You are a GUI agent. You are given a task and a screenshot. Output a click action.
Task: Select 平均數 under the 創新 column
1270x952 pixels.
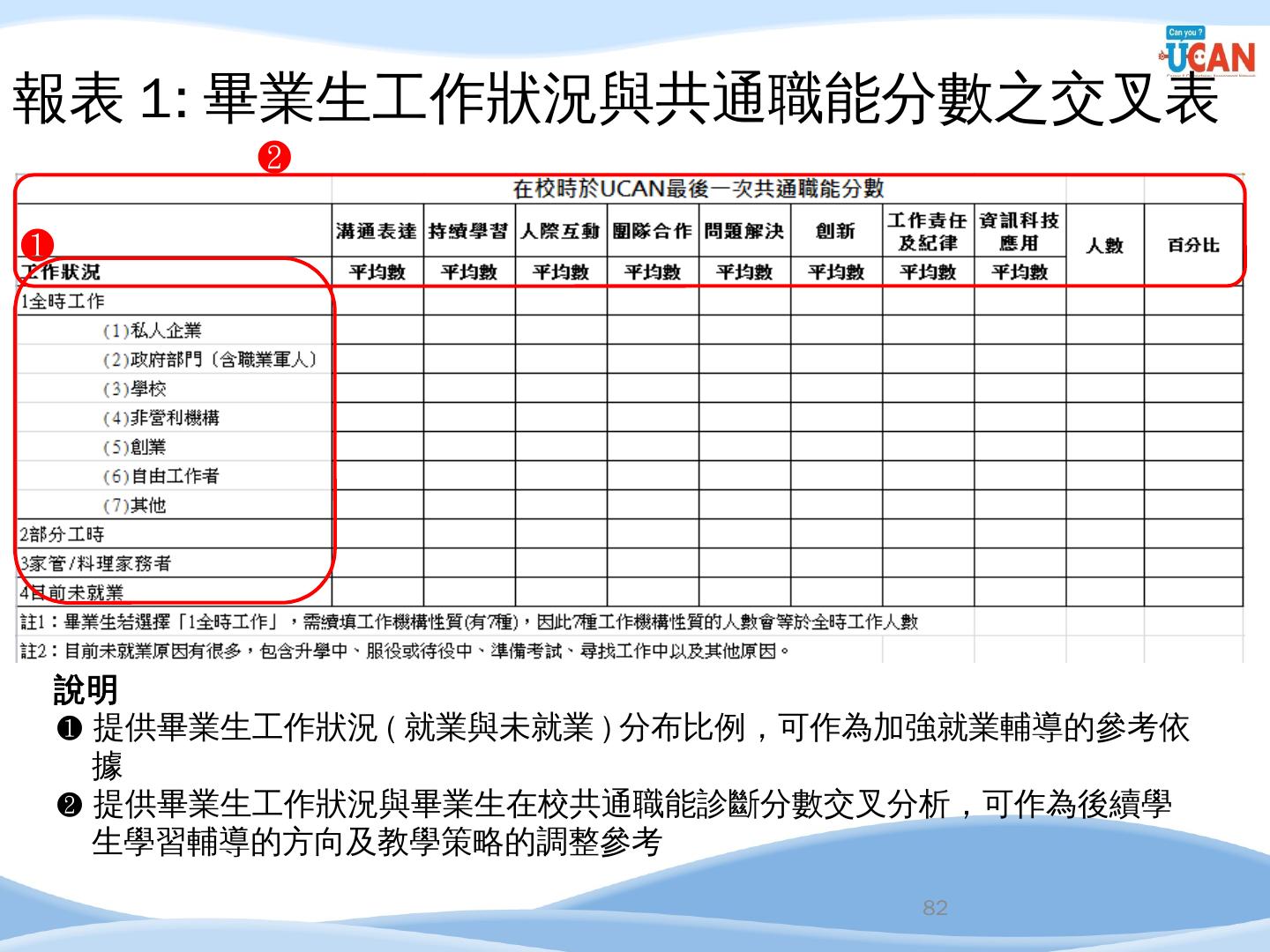836,272
